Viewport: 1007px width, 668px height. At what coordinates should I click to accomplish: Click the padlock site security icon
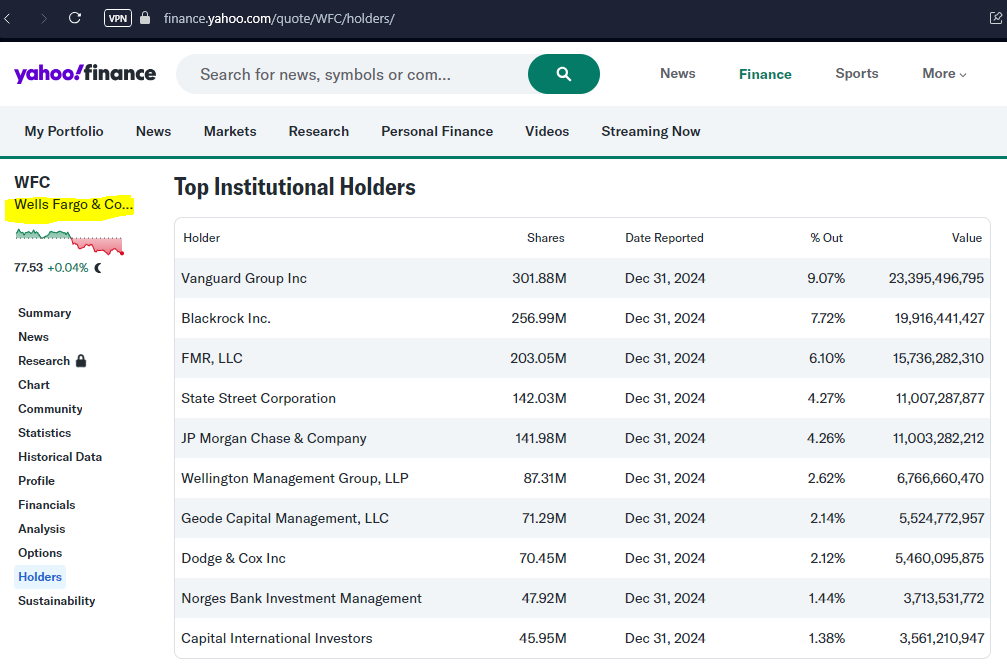[x=145, y=18]
